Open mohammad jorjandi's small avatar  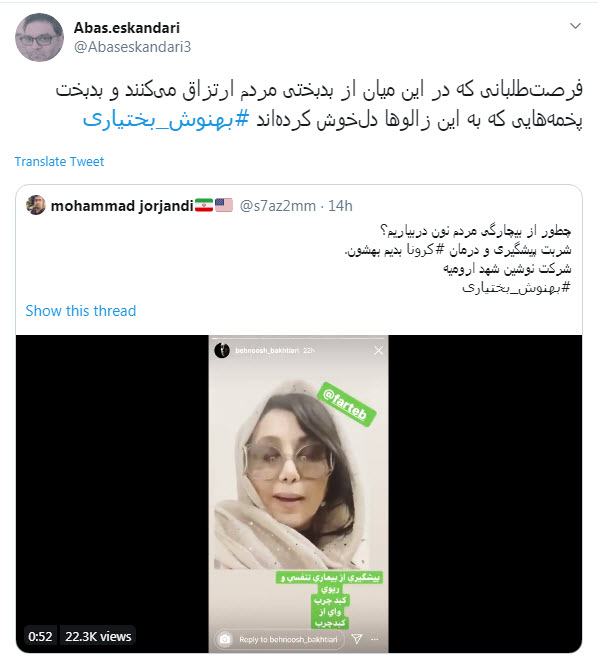36,205
